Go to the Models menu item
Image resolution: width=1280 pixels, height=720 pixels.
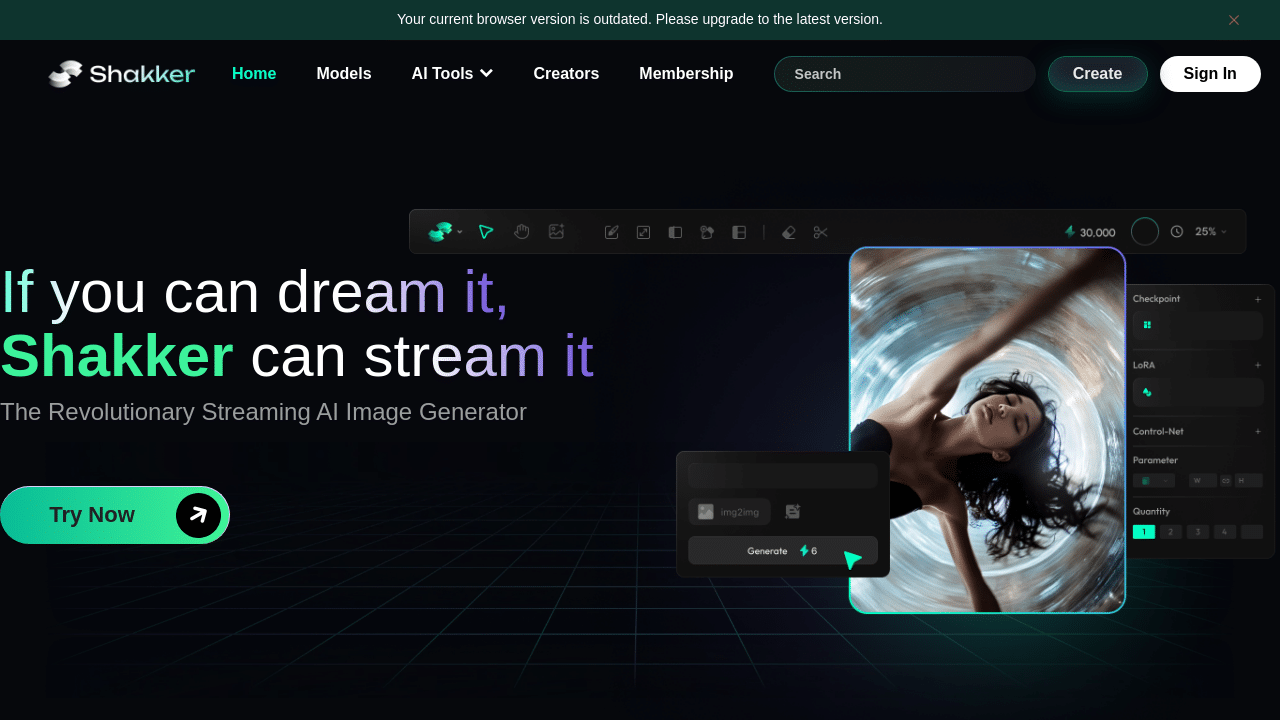pyautogui.click(x=343, y=73)
